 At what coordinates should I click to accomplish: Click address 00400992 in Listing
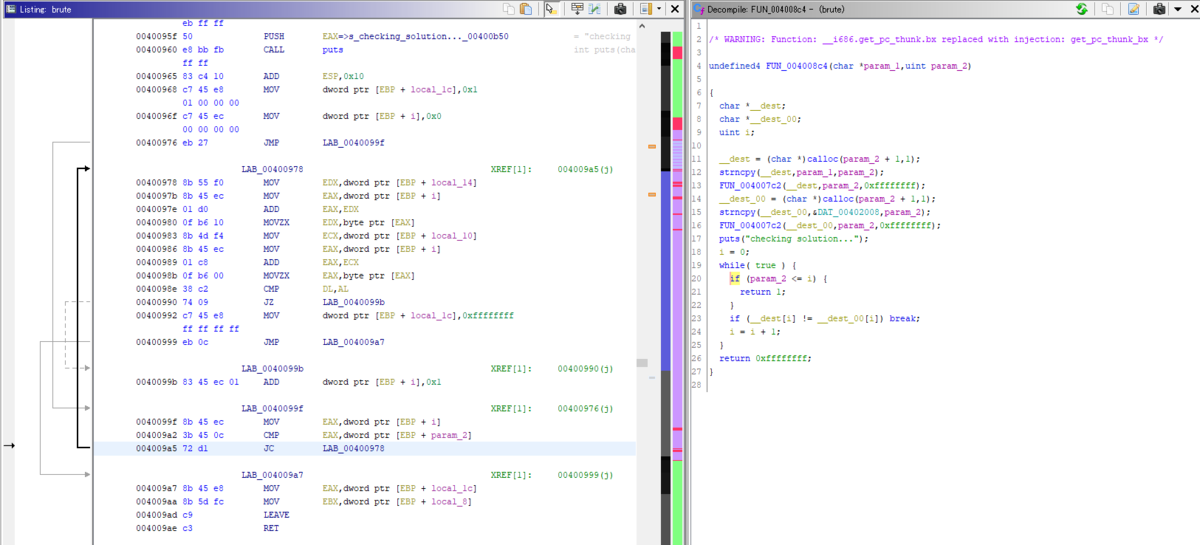point(158,315)
